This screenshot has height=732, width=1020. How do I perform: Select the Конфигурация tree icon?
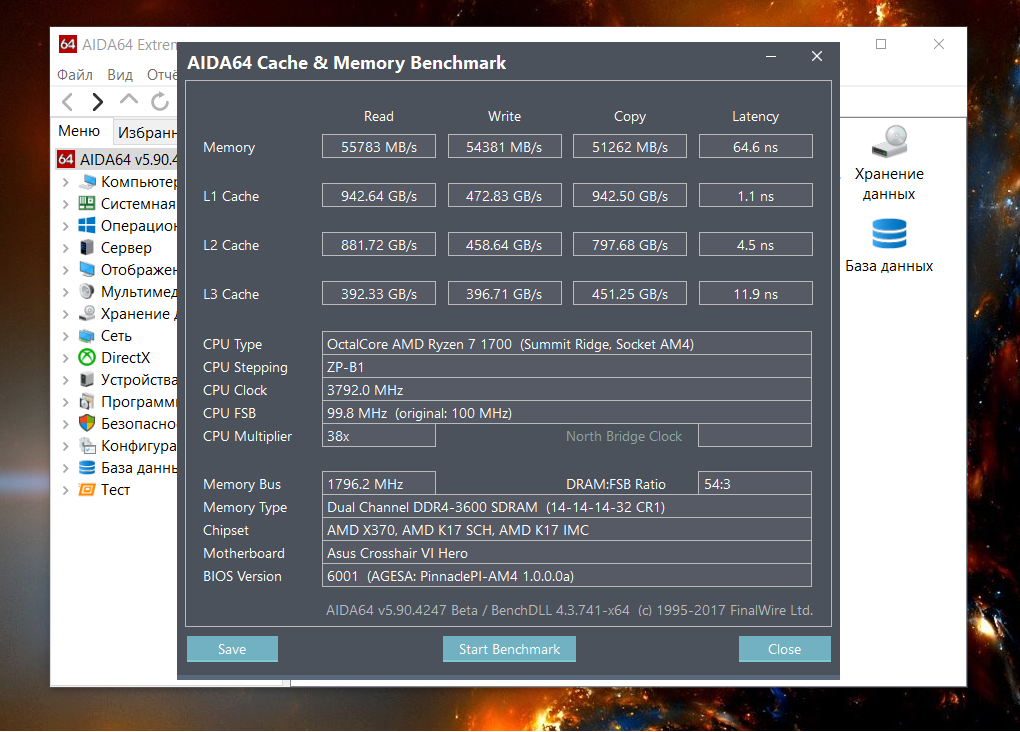[87, 446]
